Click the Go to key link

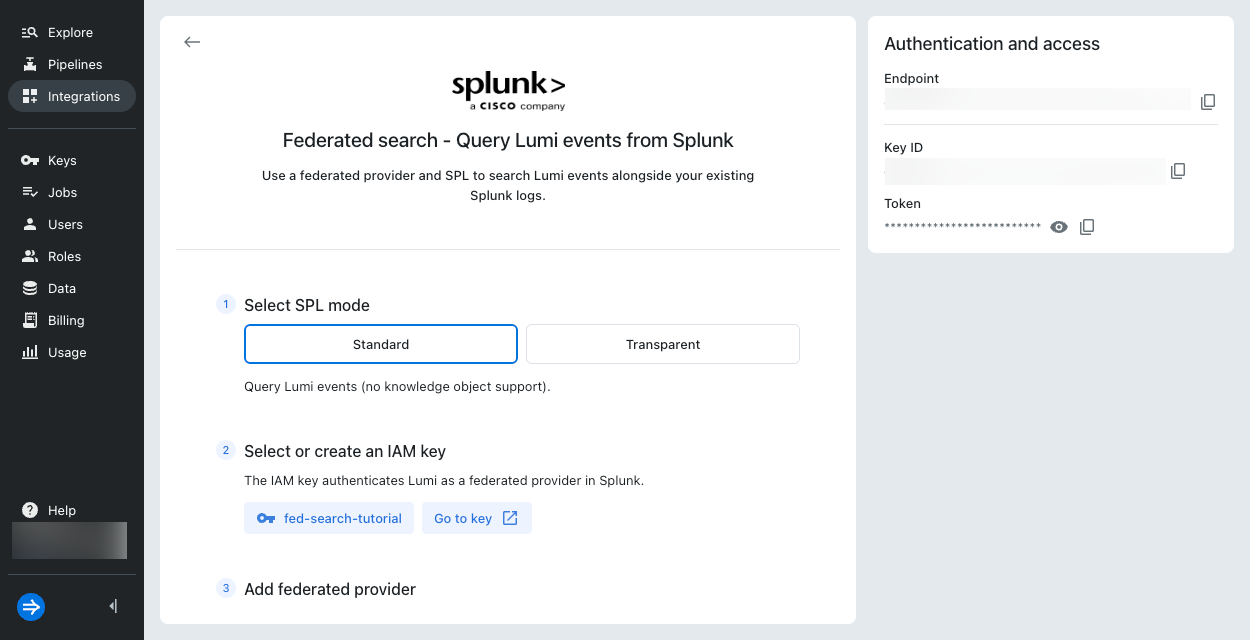click(477, 518)
